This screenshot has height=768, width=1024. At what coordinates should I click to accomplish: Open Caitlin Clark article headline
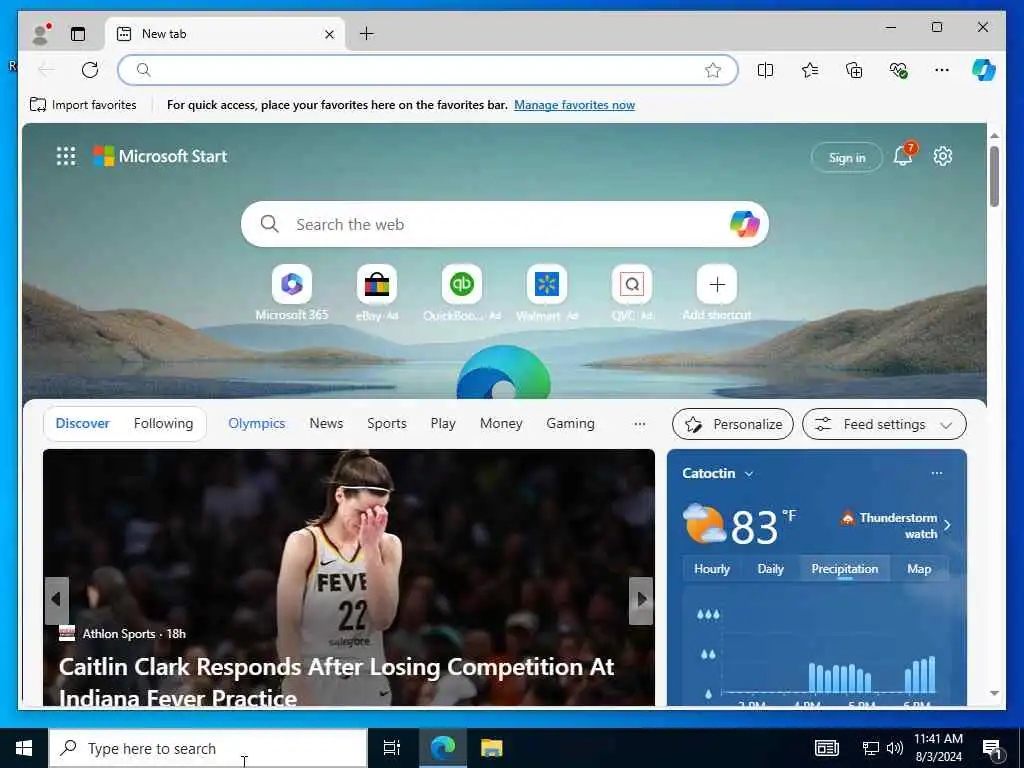[336, 682]
